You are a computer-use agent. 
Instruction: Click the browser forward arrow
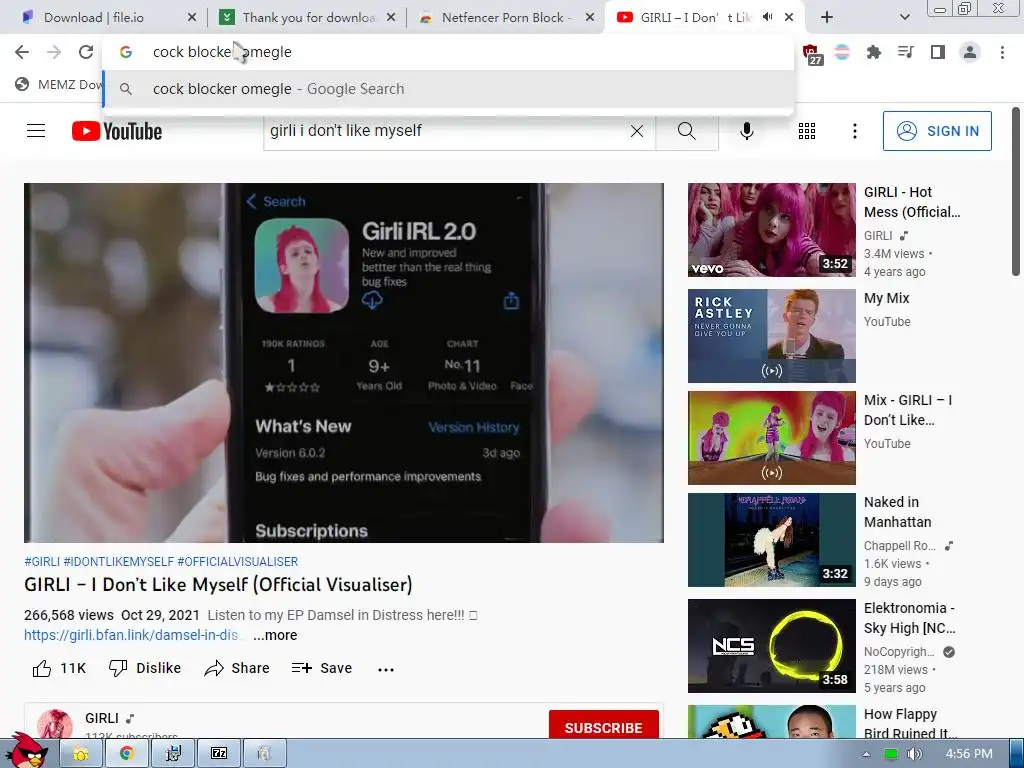[54, 52]
